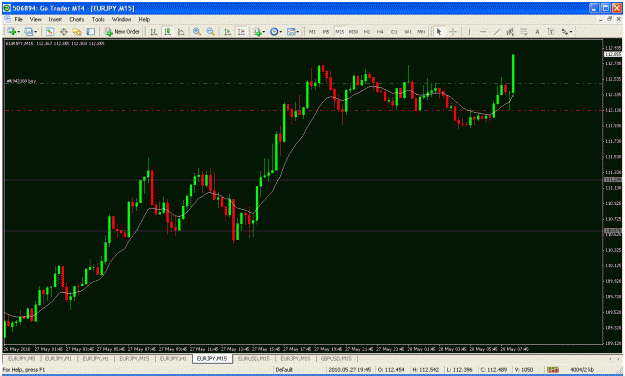Open the File menu

click(x=19, y=19)
